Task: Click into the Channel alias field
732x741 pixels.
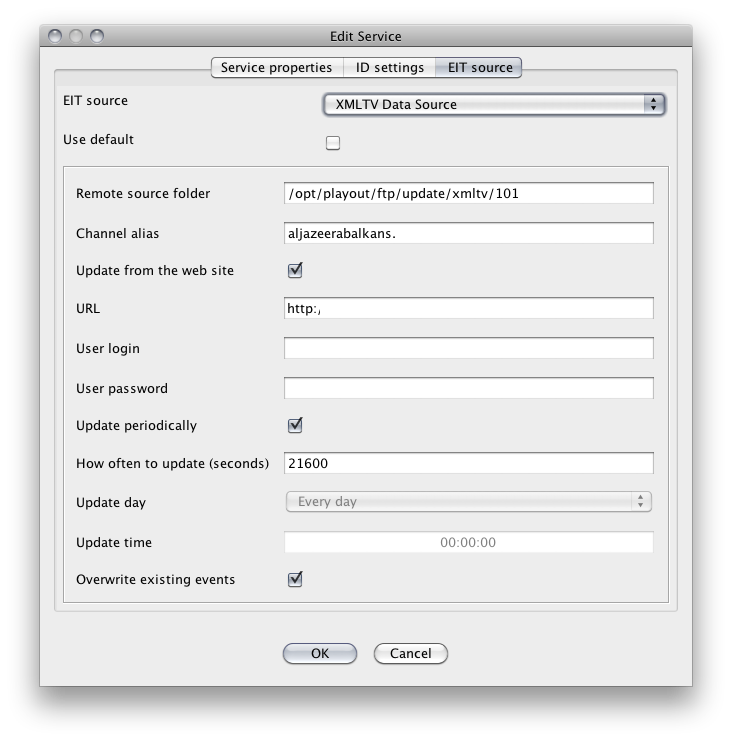Action: coord(469,233)
